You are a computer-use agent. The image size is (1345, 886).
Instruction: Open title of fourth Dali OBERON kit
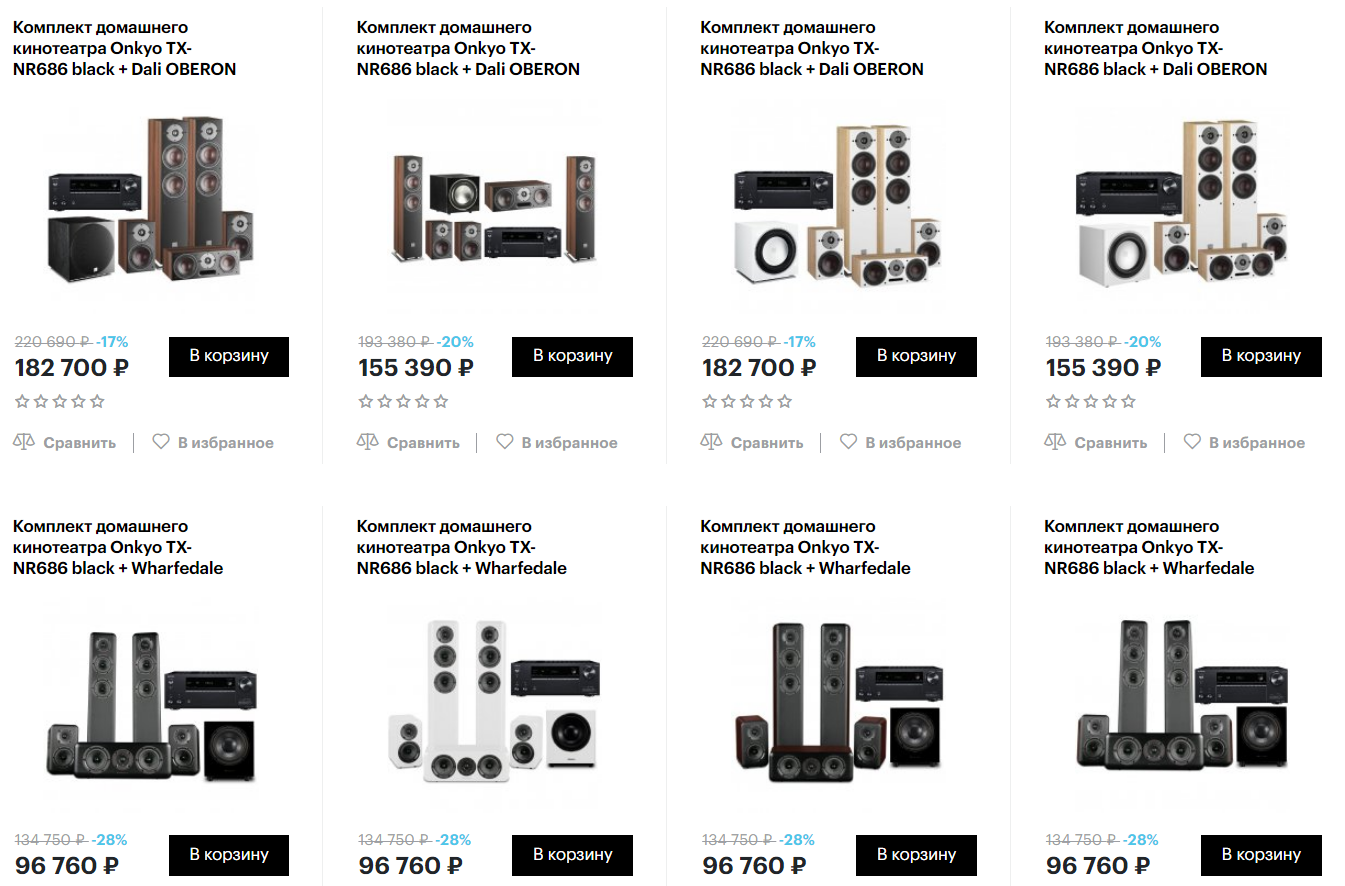tap(1155, 48)
